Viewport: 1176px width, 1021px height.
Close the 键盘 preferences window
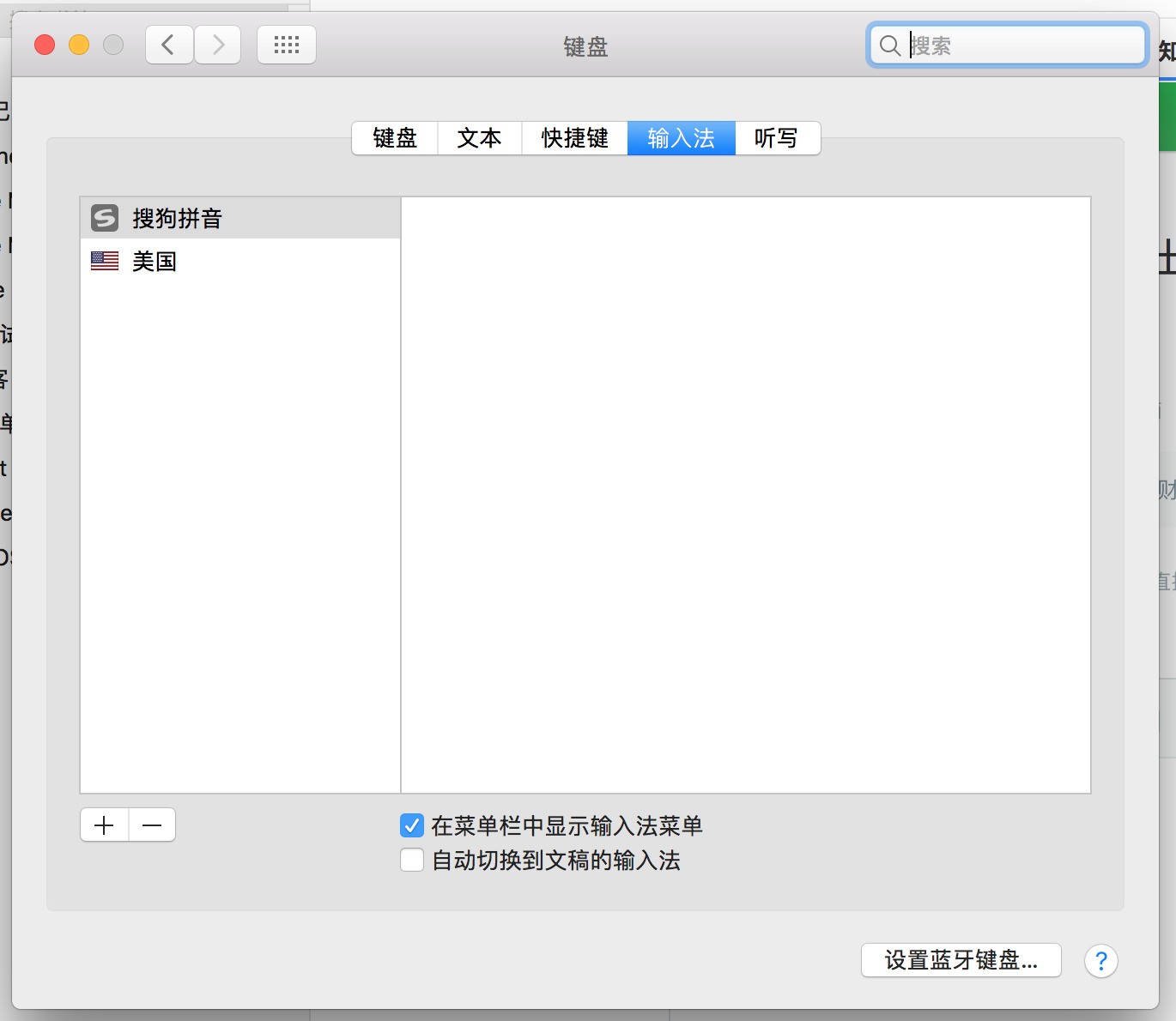[45, 45]
